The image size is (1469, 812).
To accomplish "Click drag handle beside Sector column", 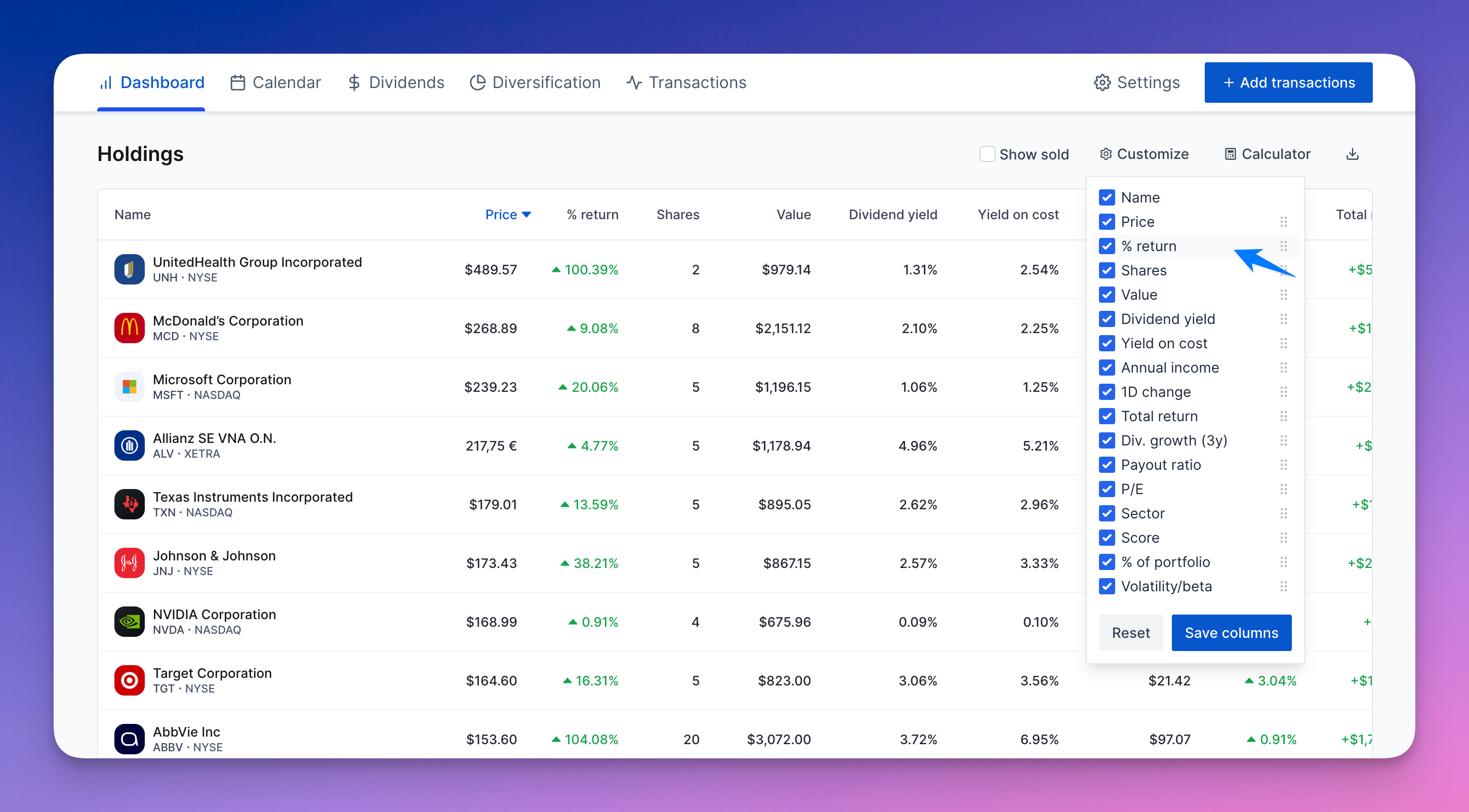I will [1283, 513].
